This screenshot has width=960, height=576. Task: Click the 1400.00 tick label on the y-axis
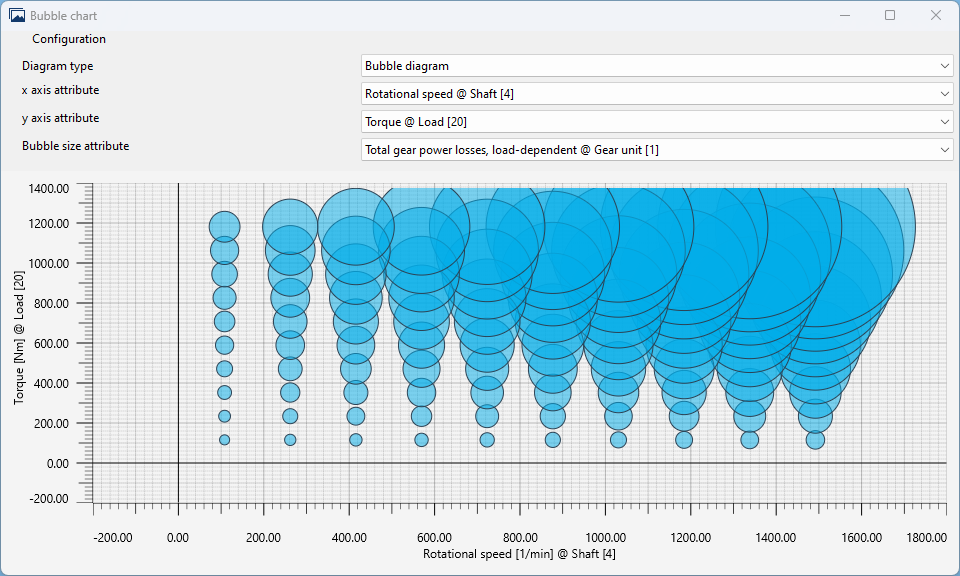click(49, 188)
